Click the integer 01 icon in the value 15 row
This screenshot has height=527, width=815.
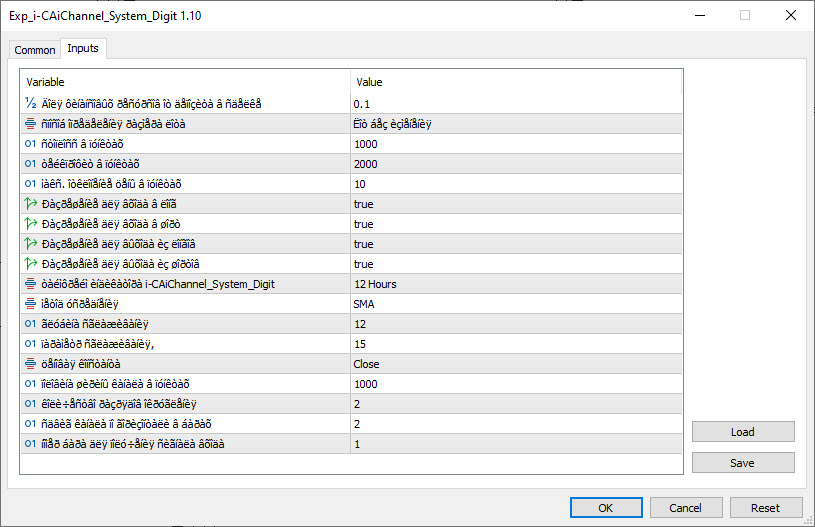point(31,344)
